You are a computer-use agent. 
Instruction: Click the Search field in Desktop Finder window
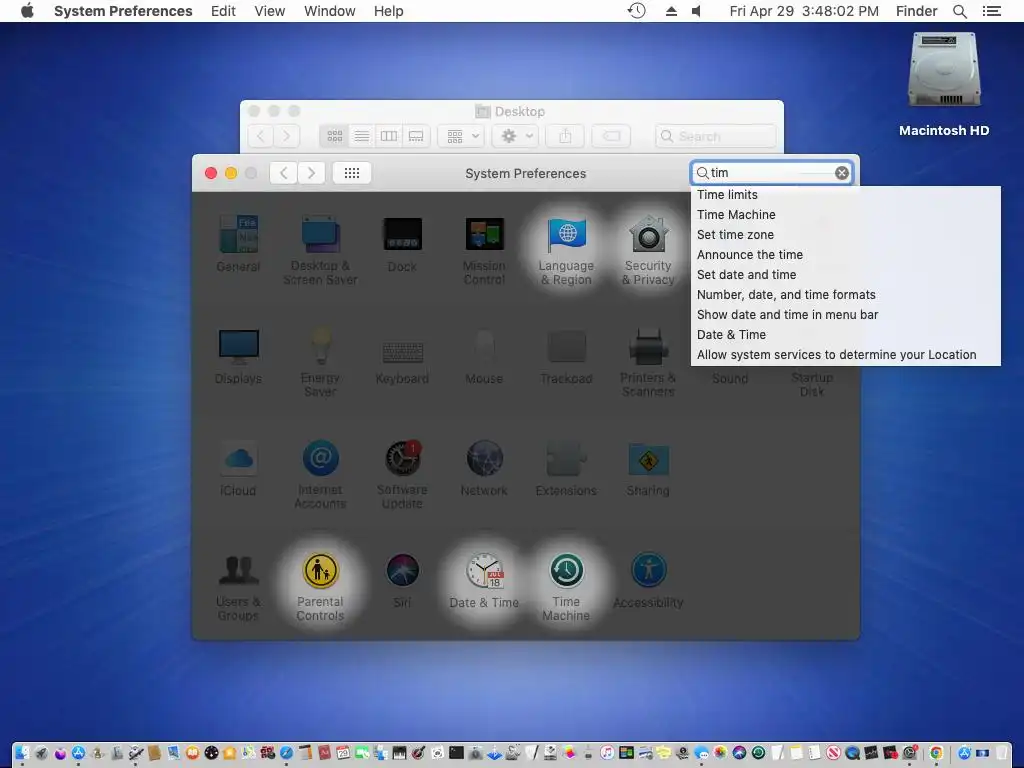[716, 136]
